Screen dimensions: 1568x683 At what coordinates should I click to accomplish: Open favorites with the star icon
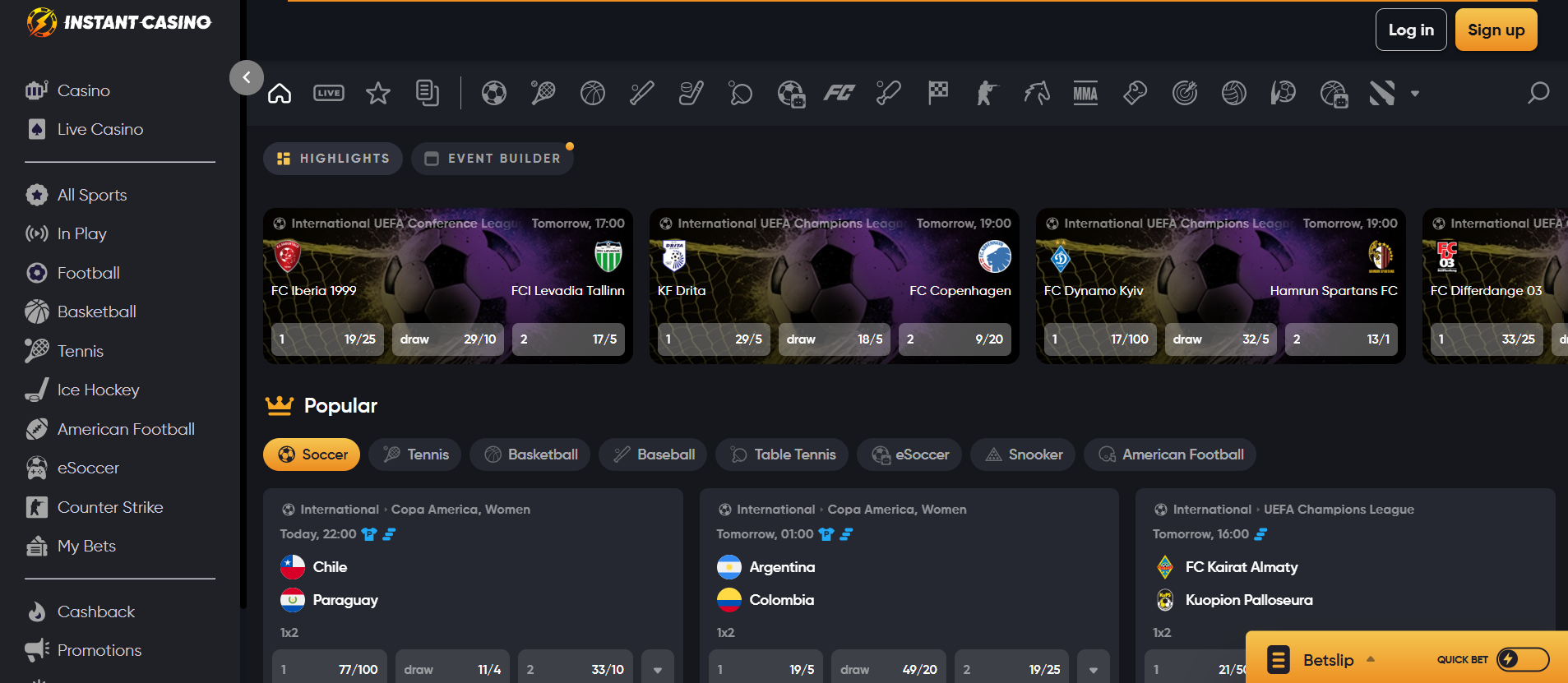point(378,94)
